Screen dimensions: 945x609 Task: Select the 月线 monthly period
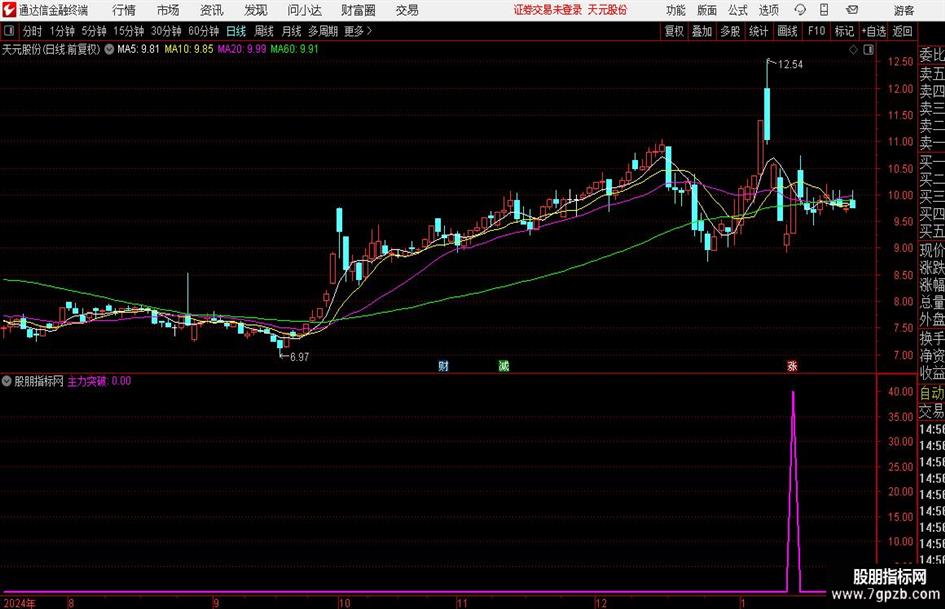coord(292,31)
